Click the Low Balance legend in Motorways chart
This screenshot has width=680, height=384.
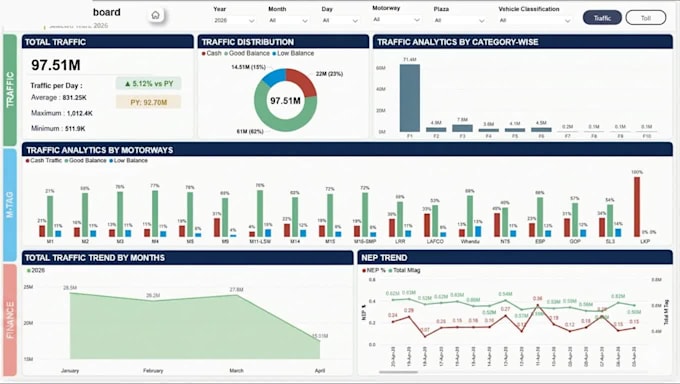pos(128,161)
